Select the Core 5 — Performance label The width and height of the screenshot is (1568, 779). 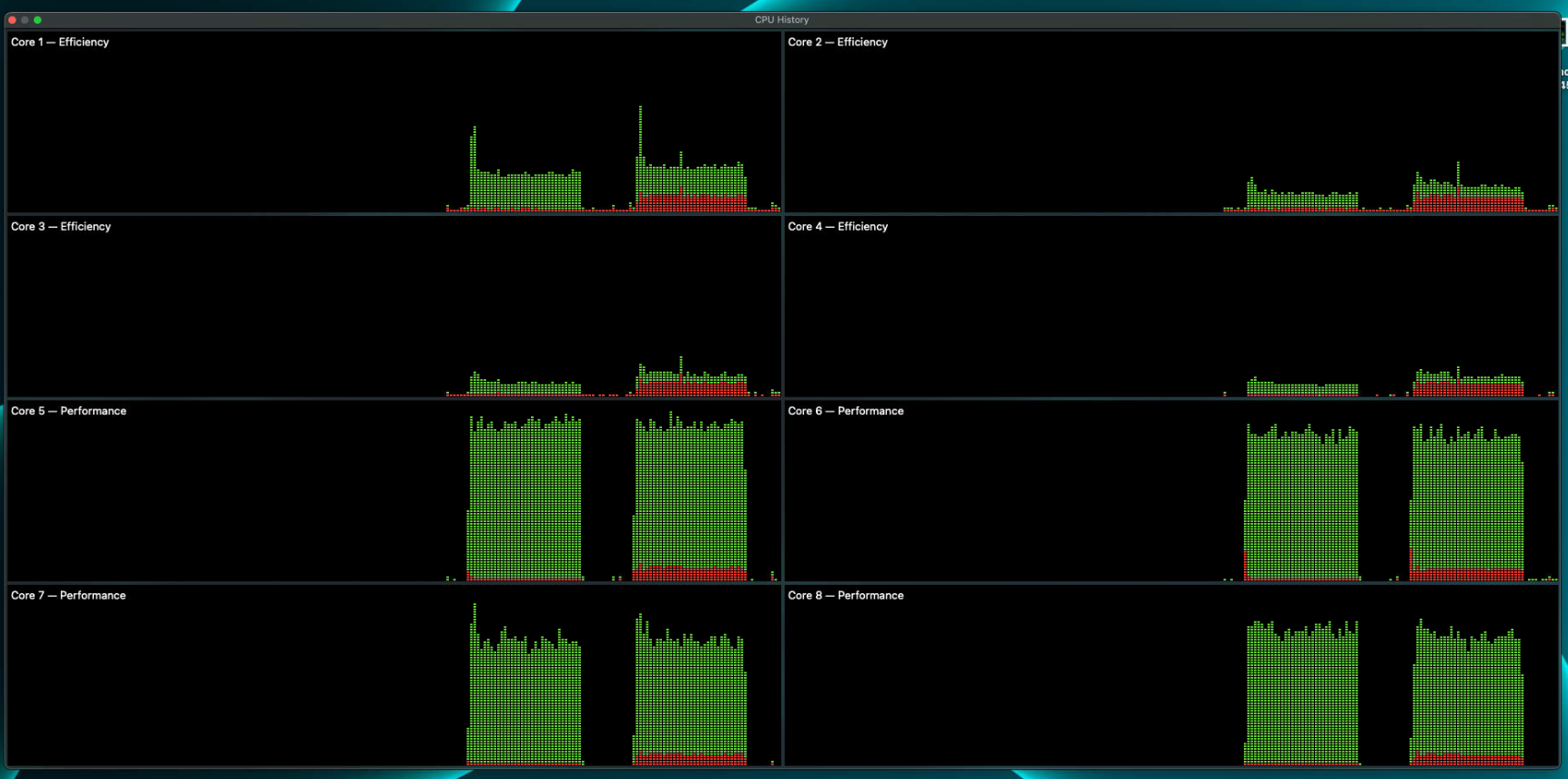[x=68, y=411]
